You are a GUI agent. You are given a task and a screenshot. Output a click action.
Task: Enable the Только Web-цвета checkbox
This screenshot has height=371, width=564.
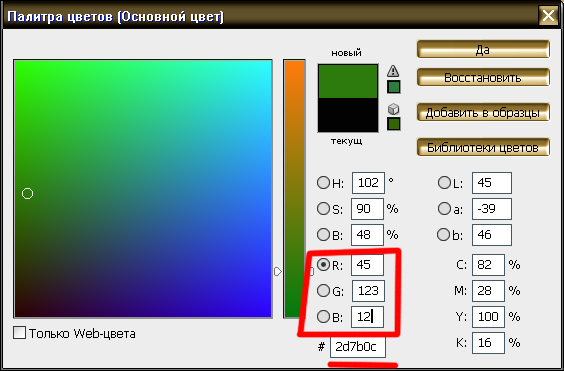[x=19, y=333]
